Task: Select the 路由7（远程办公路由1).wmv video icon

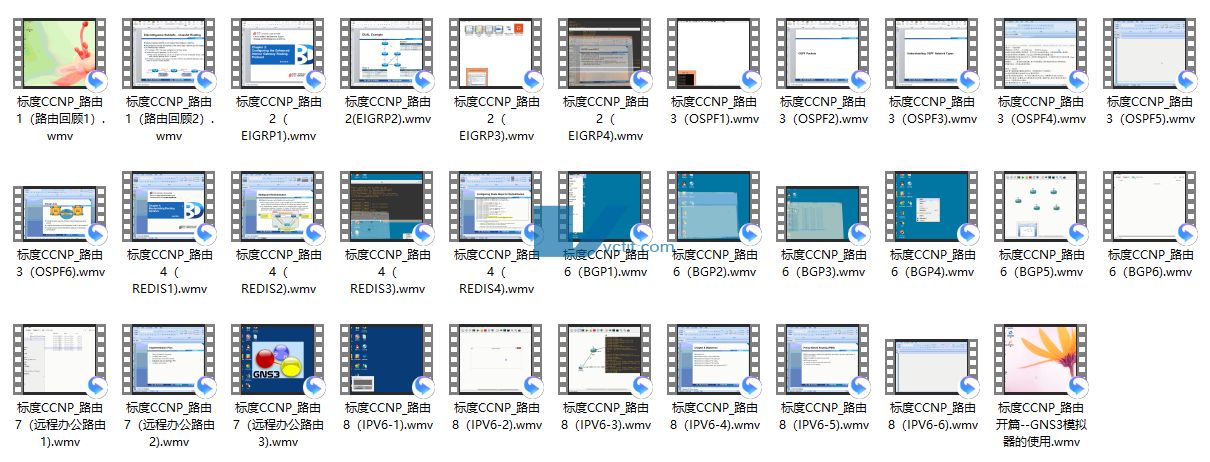Action: (60, 359)
